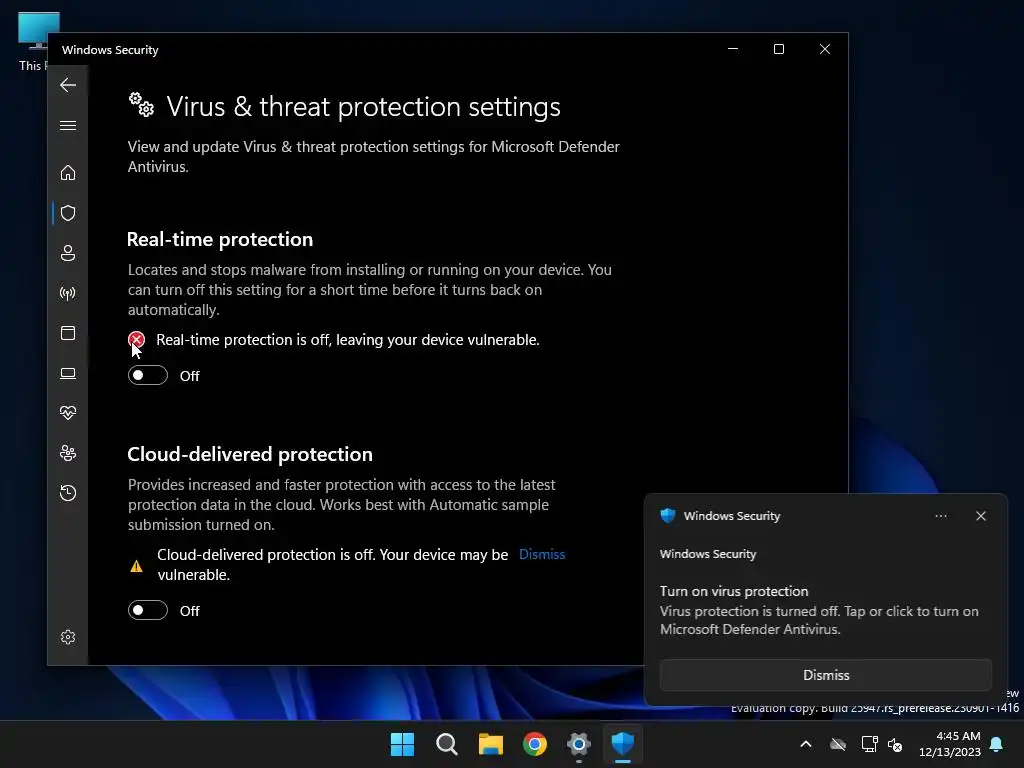Viewport: 1024px width, 768px height.
Task: Open clock showing 4:45 AM
Action: point(950,744)
